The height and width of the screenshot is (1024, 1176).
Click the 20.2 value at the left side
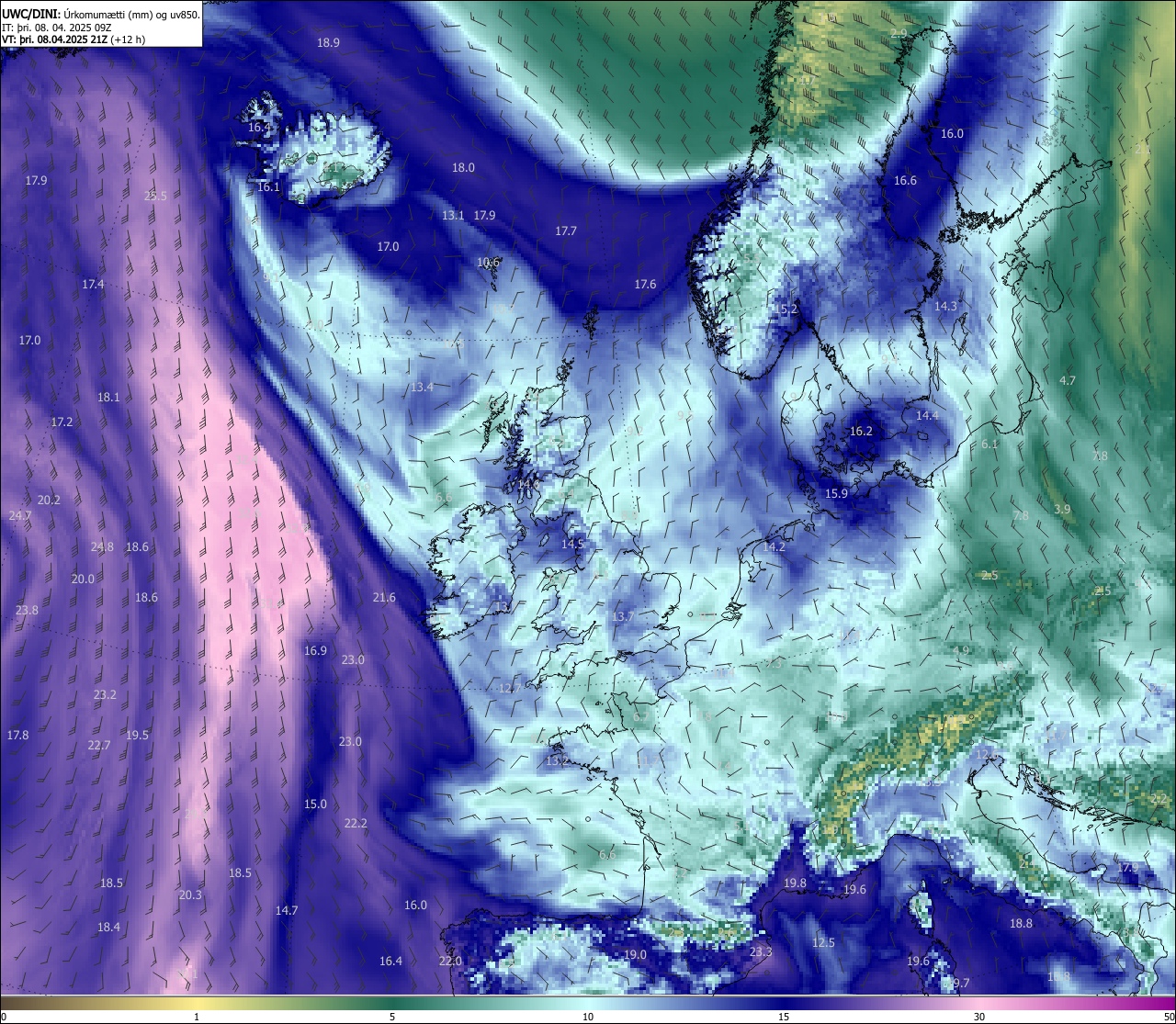[49, 501]
